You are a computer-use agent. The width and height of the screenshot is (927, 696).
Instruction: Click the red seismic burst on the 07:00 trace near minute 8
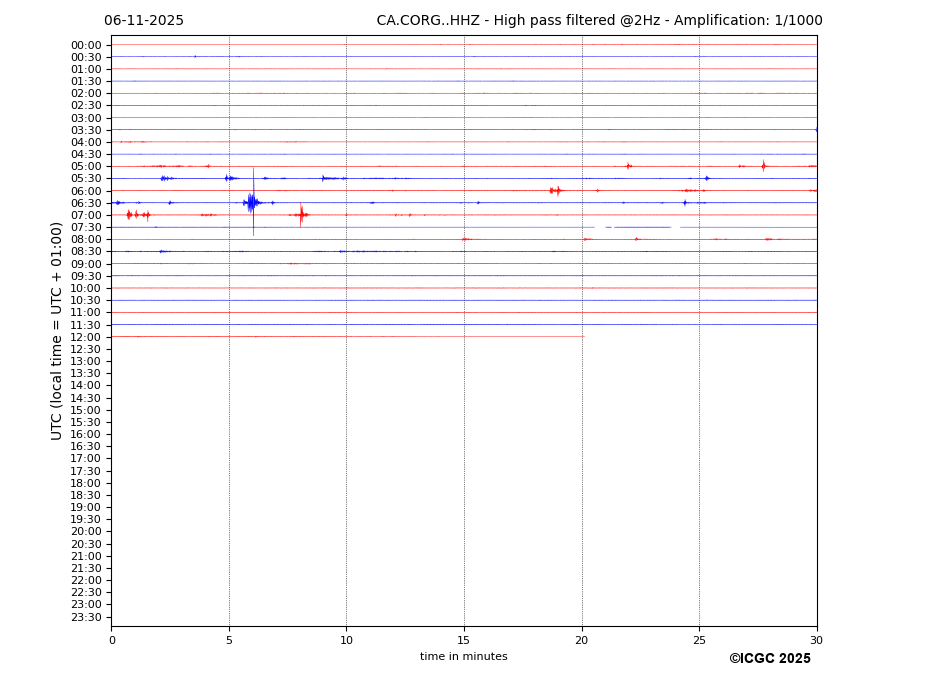301,214
